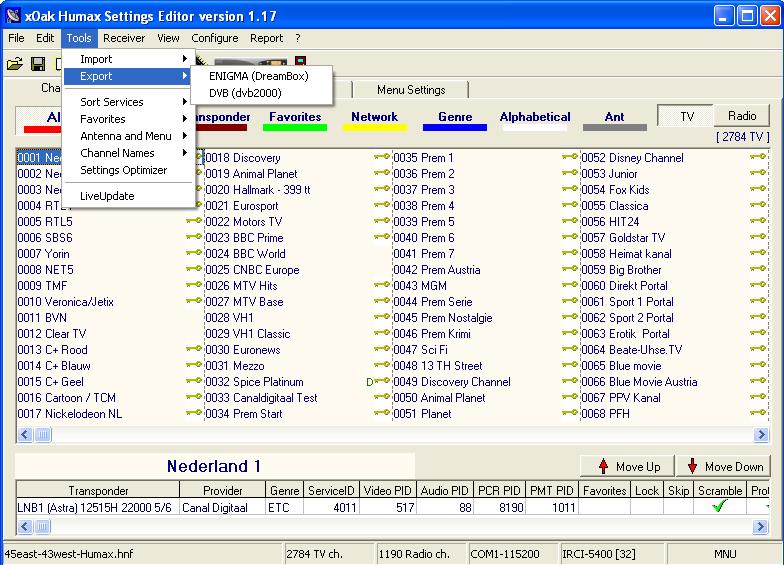The image size is (784, 565).
Task: Select channel 0054 Fox Kids
Action: click(616, 190)
